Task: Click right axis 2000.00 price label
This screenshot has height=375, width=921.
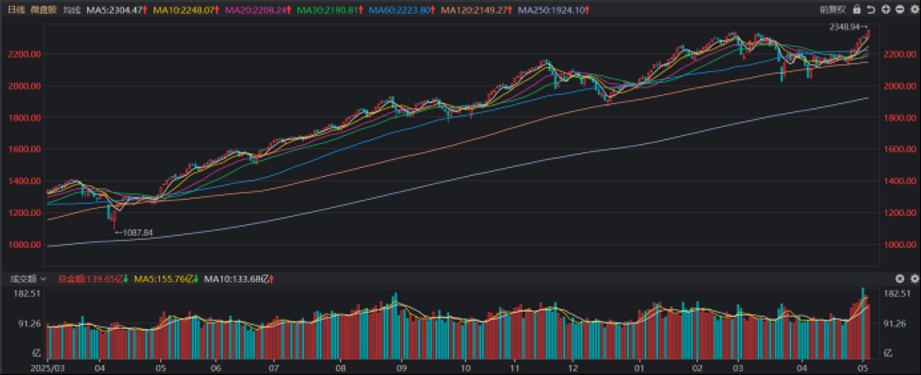Action: 901,86
